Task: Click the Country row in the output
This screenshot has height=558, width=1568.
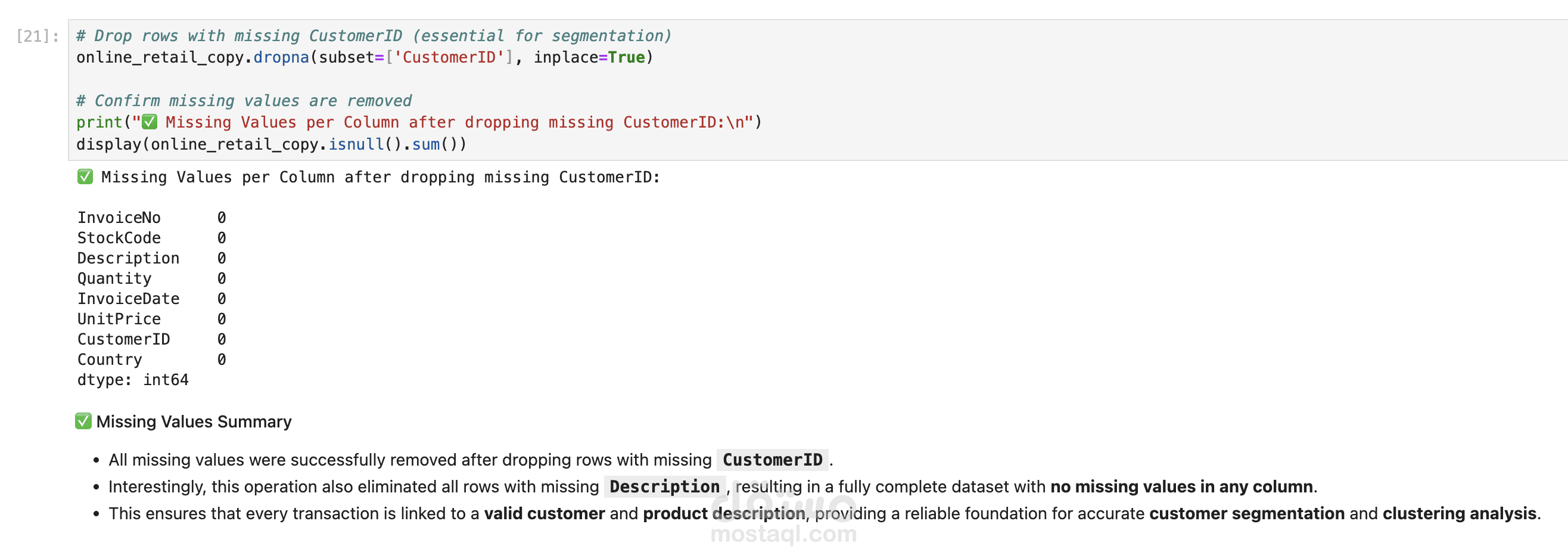Action: 110,359
